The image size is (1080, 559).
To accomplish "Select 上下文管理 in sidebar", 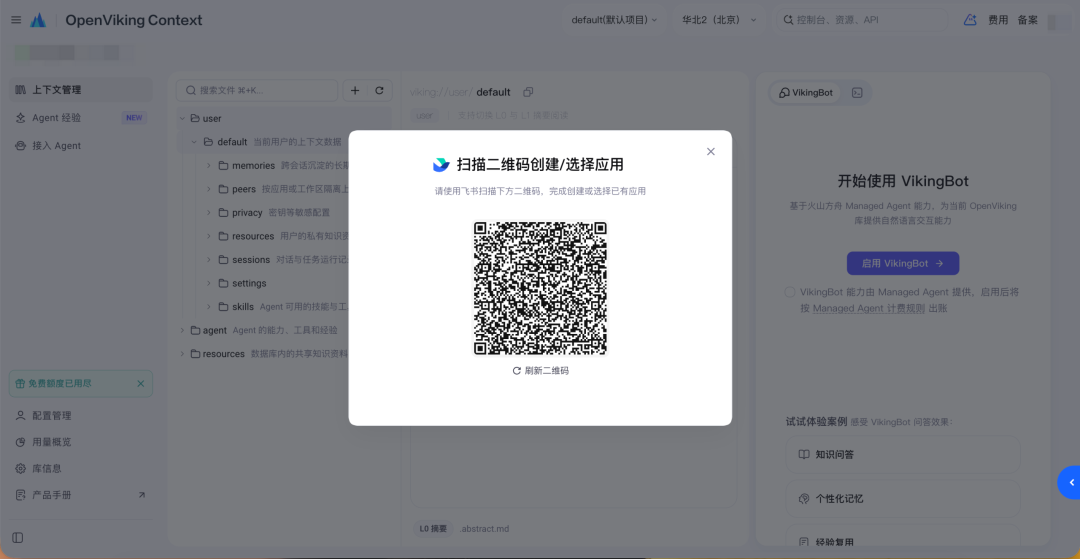I will [81, 89].
